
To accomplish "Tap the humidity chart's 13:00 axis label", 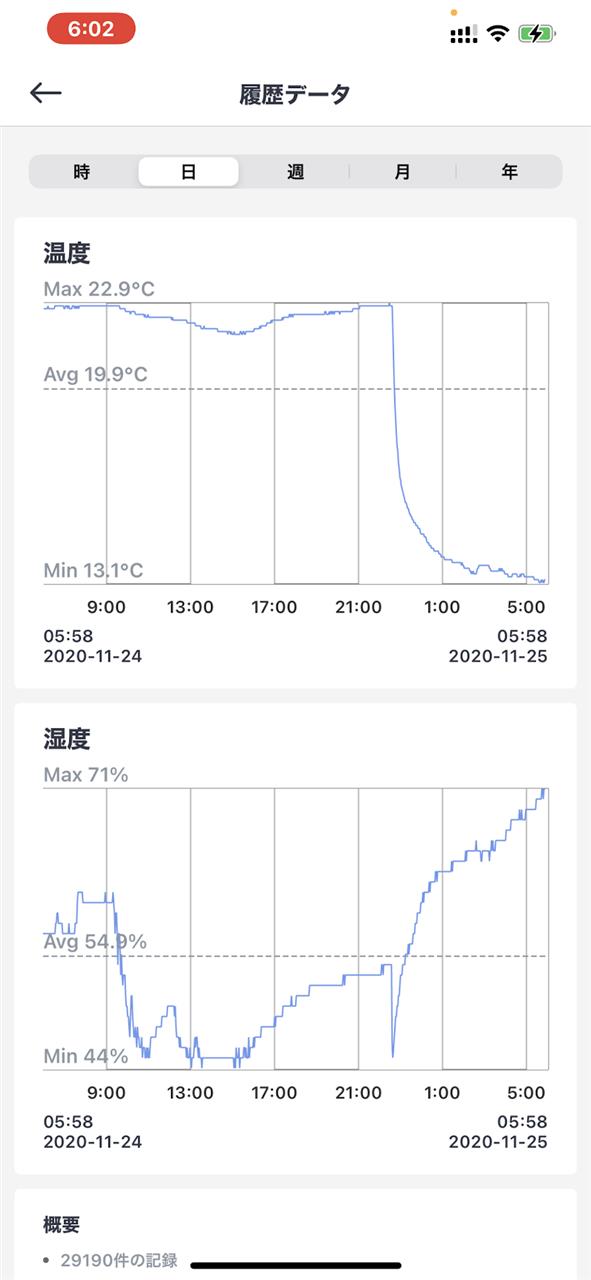I will coord(190,1093).
